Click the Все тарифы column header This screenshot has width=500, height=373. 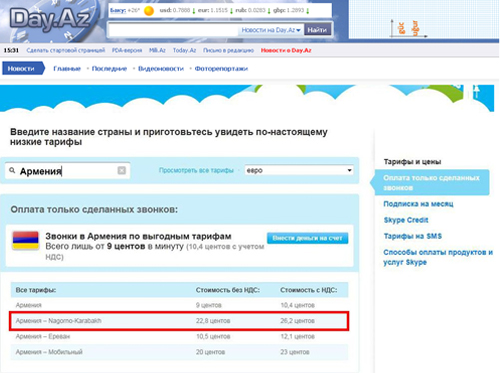(x=36, y=290)
